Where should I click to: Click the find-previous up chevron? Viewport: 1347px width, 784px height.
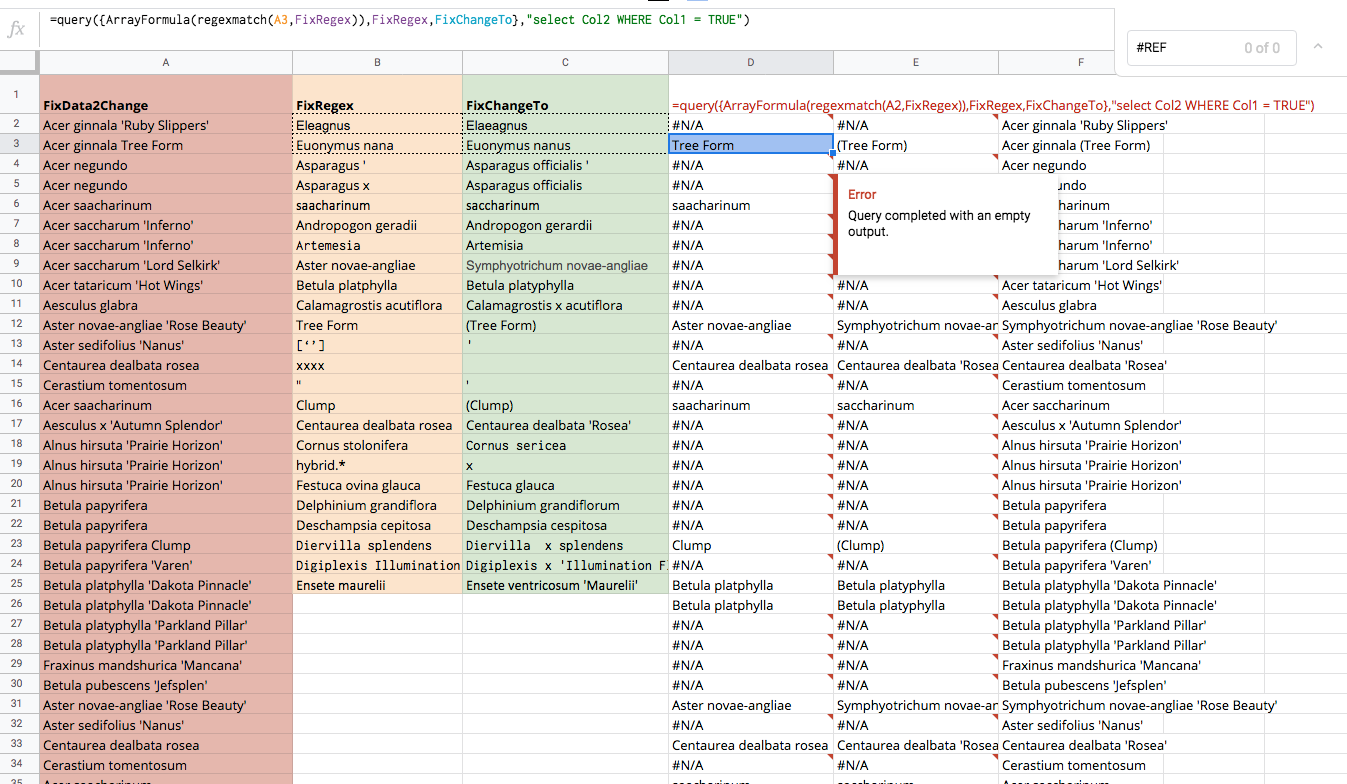coord(1318,47)
